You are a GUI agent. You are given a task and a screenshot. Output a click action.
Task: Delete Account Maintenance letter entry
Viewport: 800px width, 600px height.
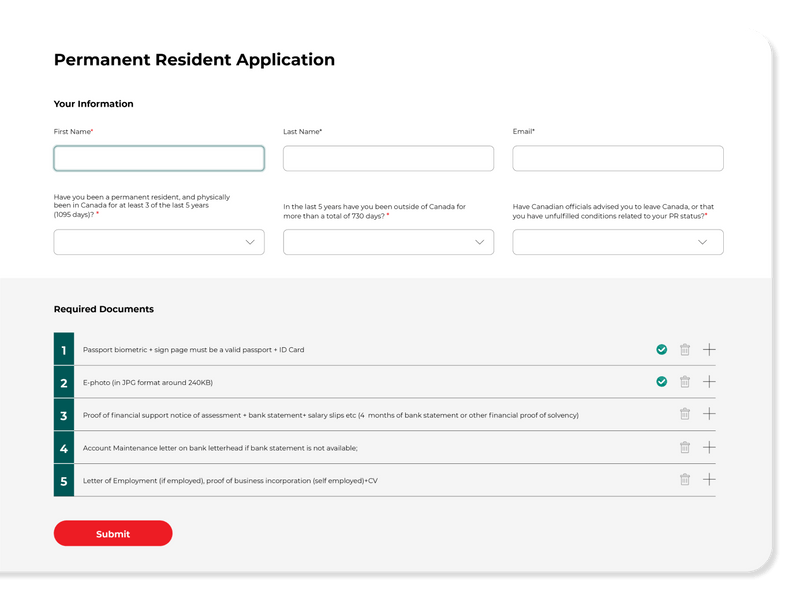coord(685,448)
